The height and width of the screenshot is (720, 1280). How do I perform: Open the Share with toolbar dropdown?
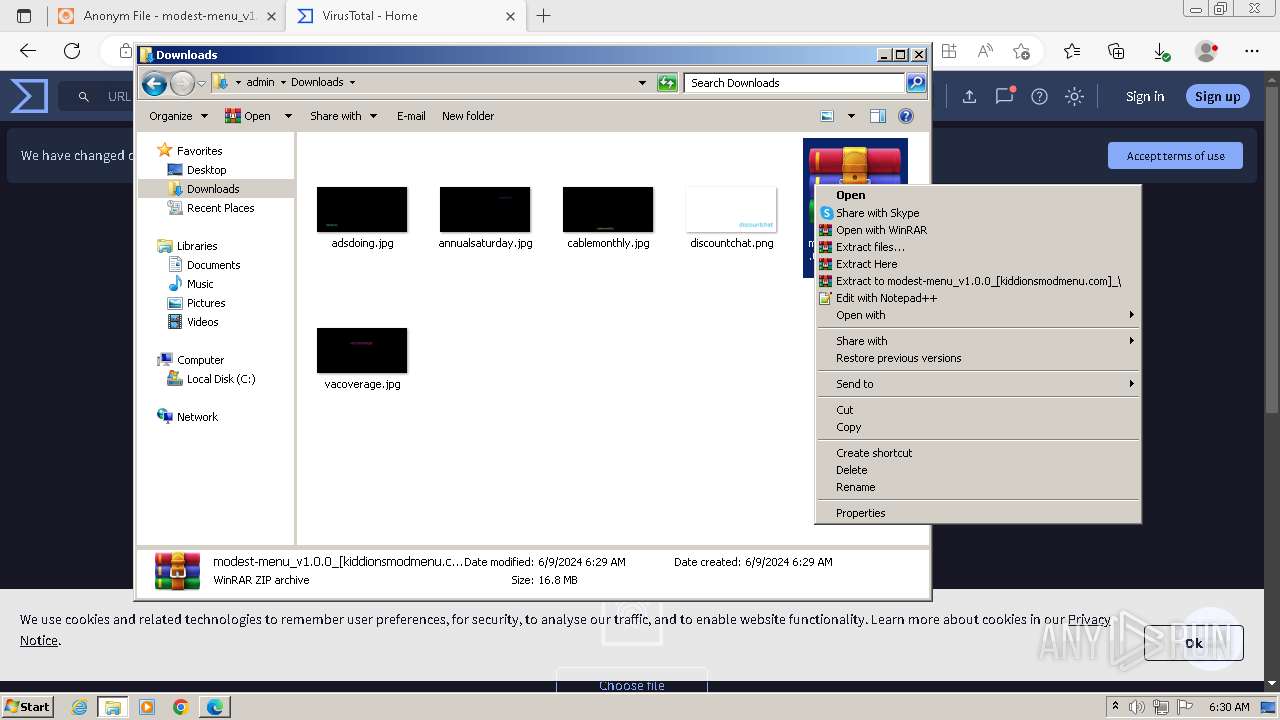[343, 116]
